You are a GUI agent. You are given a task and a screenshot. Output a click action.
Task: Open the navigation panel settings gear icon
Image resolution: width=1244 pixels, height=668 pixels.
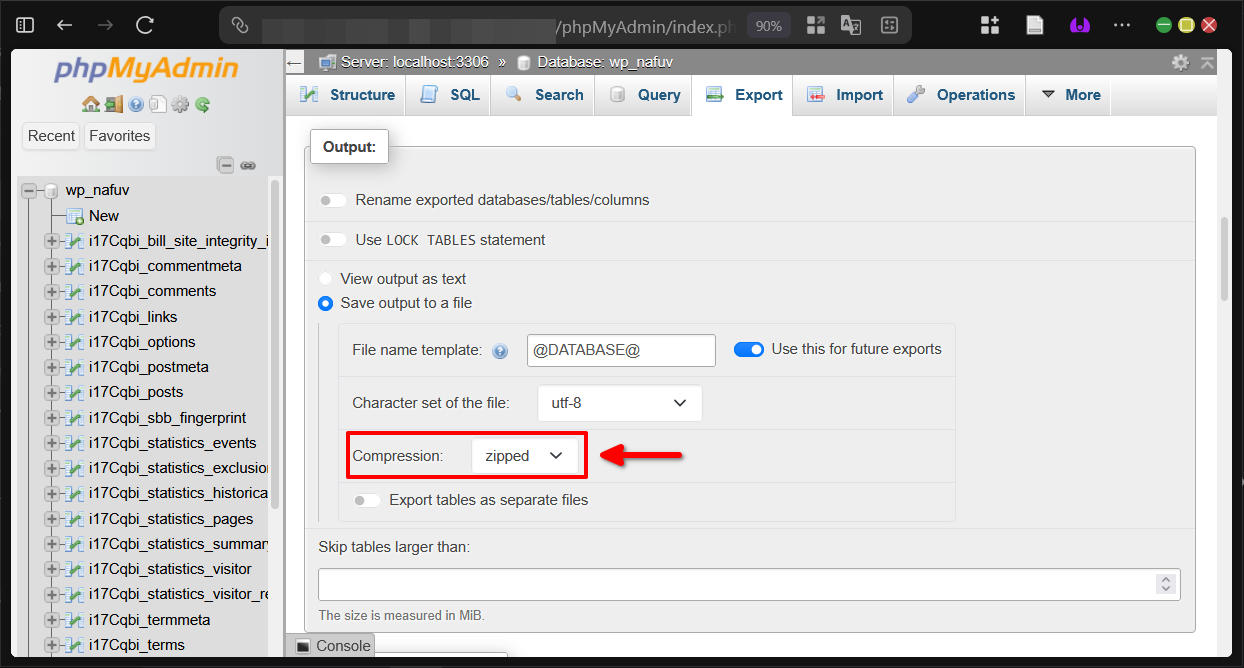[180, 104]
